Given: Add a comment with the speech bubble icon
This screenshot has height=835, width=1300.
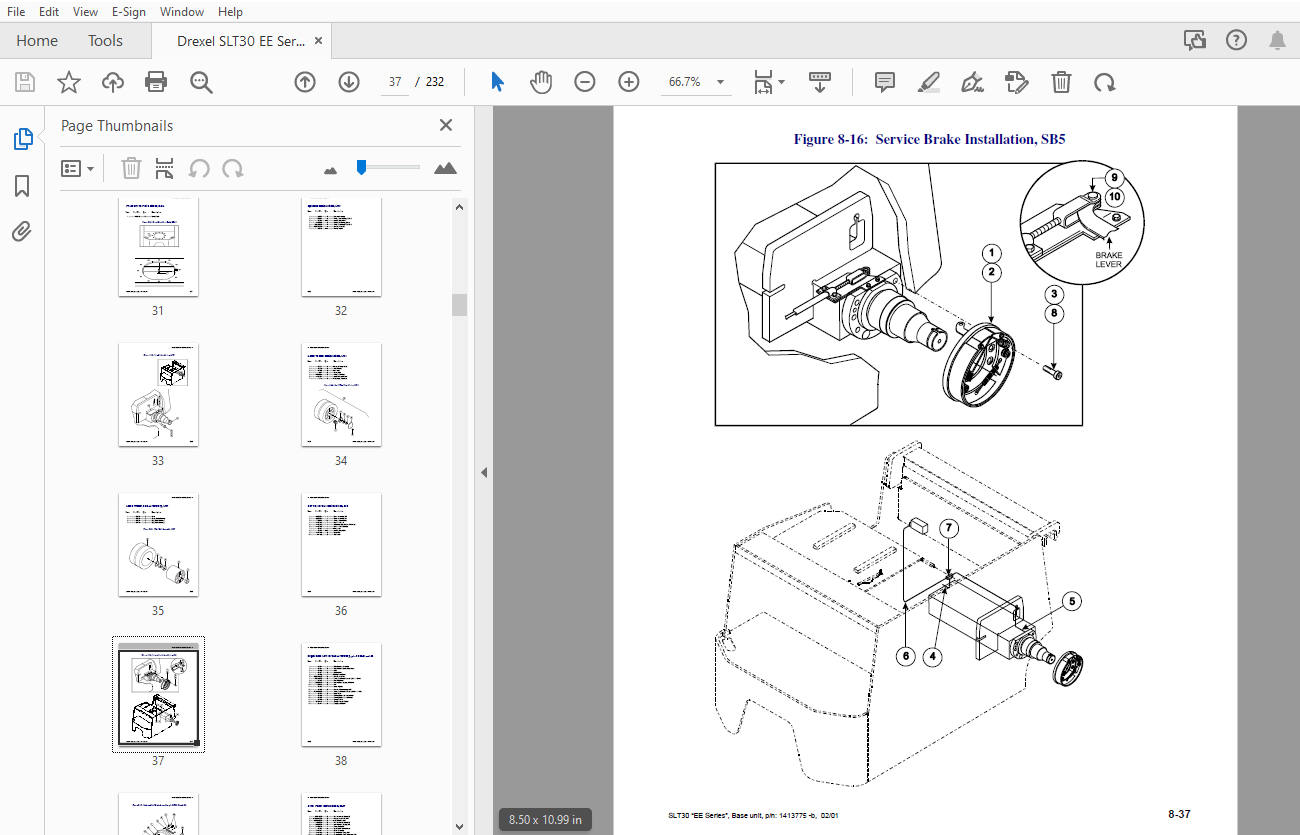Looking at the screenshot, I should pos(885,82).
